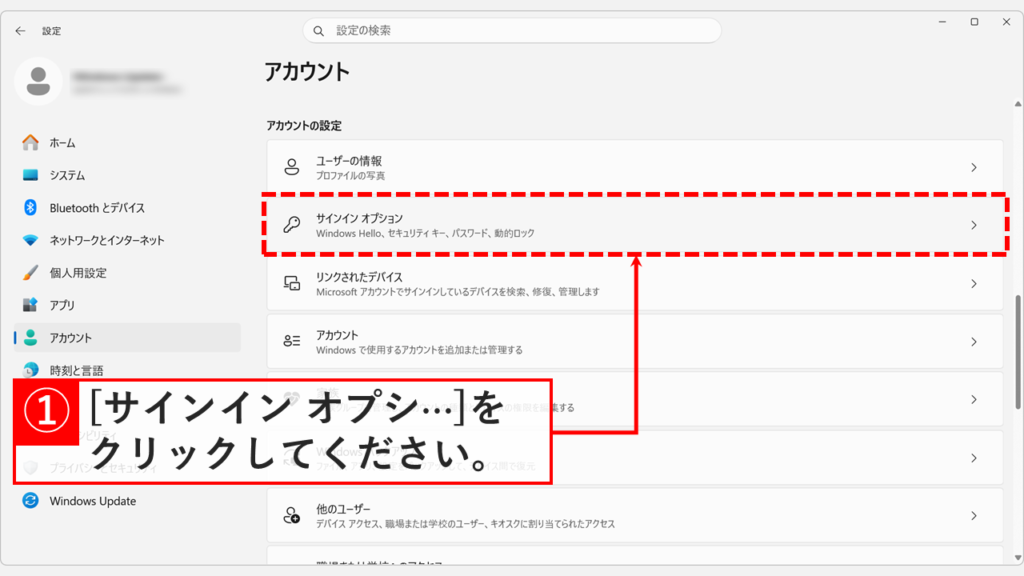Switch to システム in the sidebar
The height and width of the screenshot is (576, 1024).
[x=31, y=175]
